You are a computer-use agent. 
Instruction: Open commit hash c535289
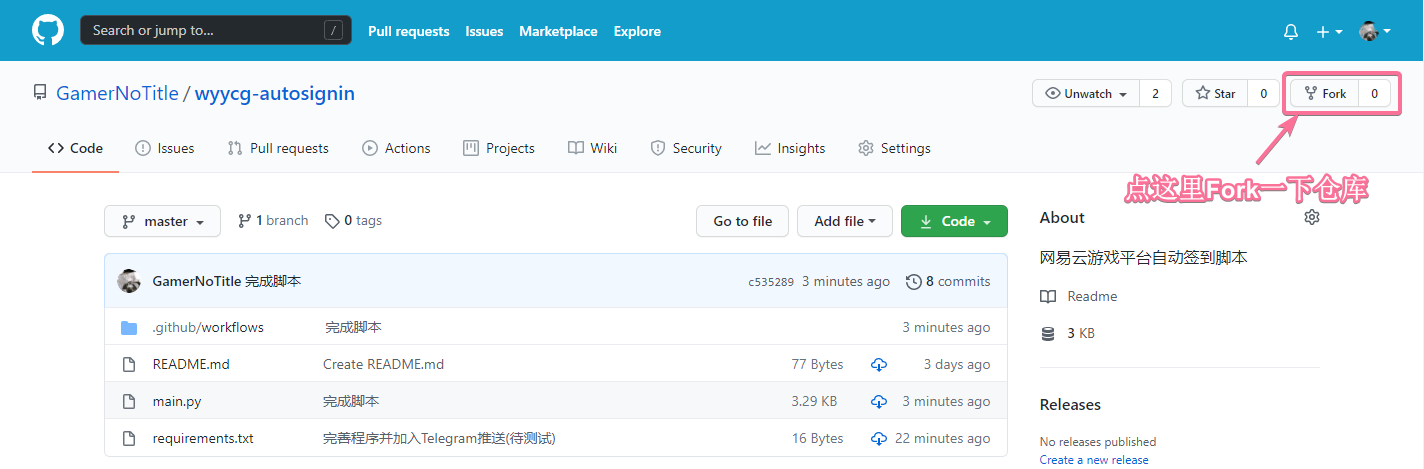pyautogui.click(x=771, y=282)
